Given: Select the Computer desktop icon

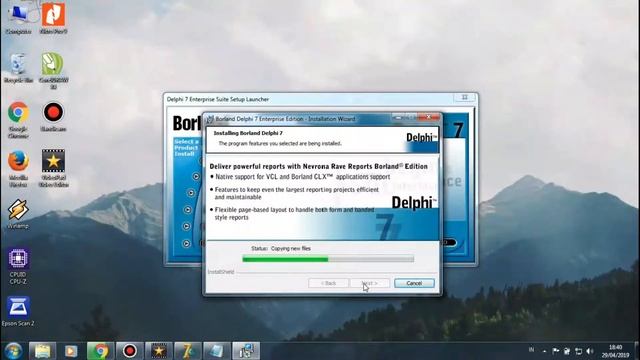Looking at the screenshot, I should point(18,18).
